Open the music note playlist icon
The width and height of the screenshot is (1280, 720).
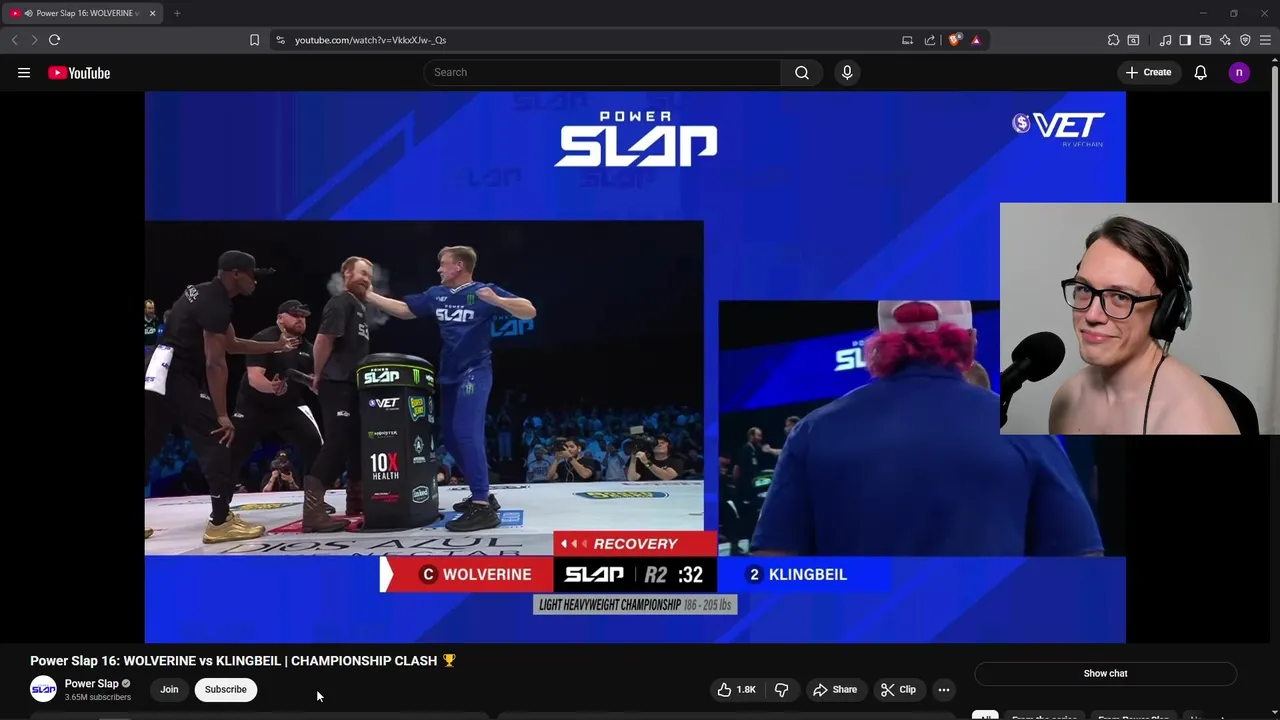1165,40
